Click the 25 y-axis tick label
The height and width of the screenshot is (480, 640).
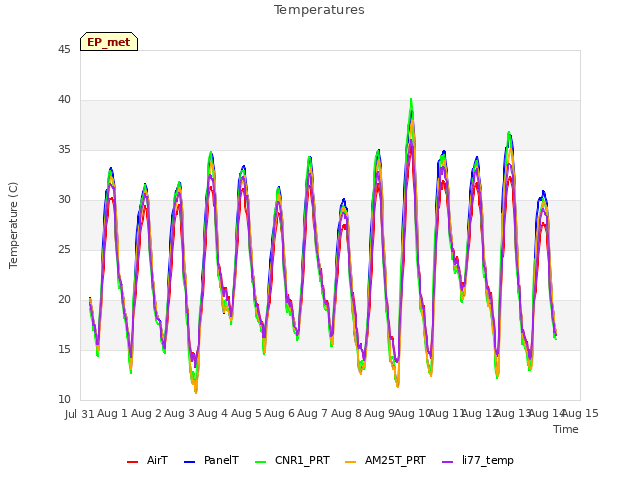point(64,250)
